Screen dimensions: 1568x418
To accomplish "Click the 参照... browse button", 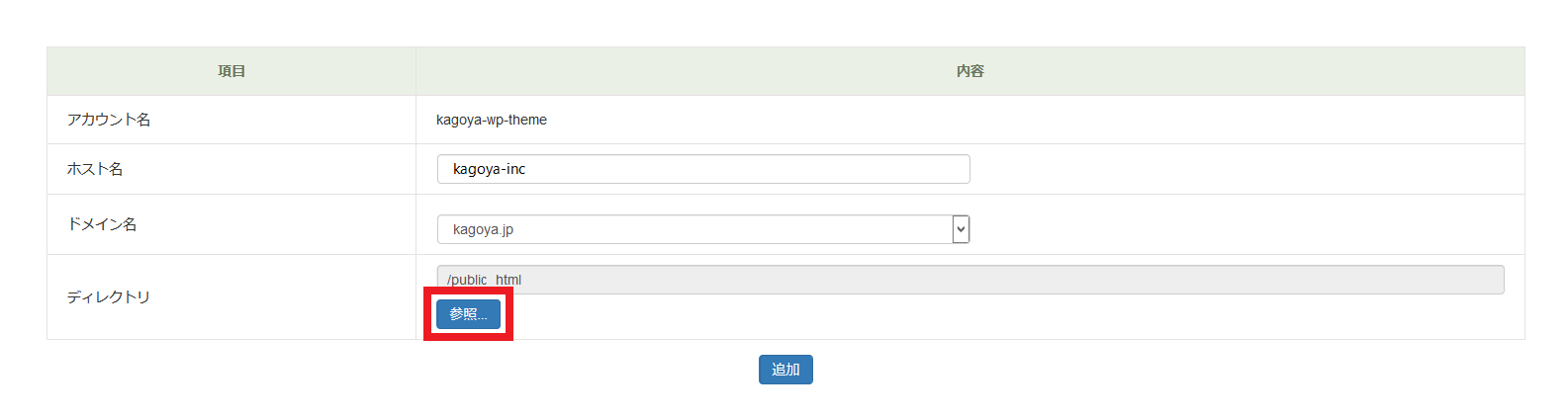I will tap(468, 313).
